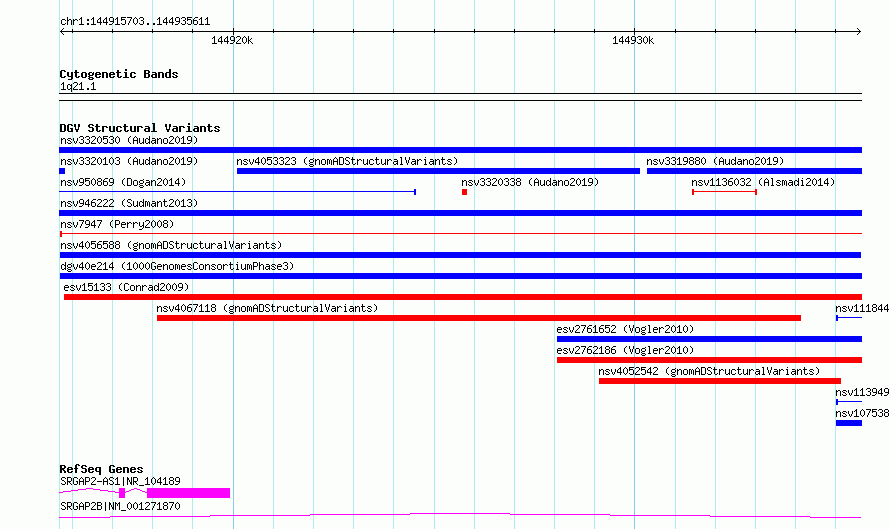Select the nsv3320530 blue variant bar
Image resolution: width=890 pixels, height=529 pixels.
click(x=460, y=150)
